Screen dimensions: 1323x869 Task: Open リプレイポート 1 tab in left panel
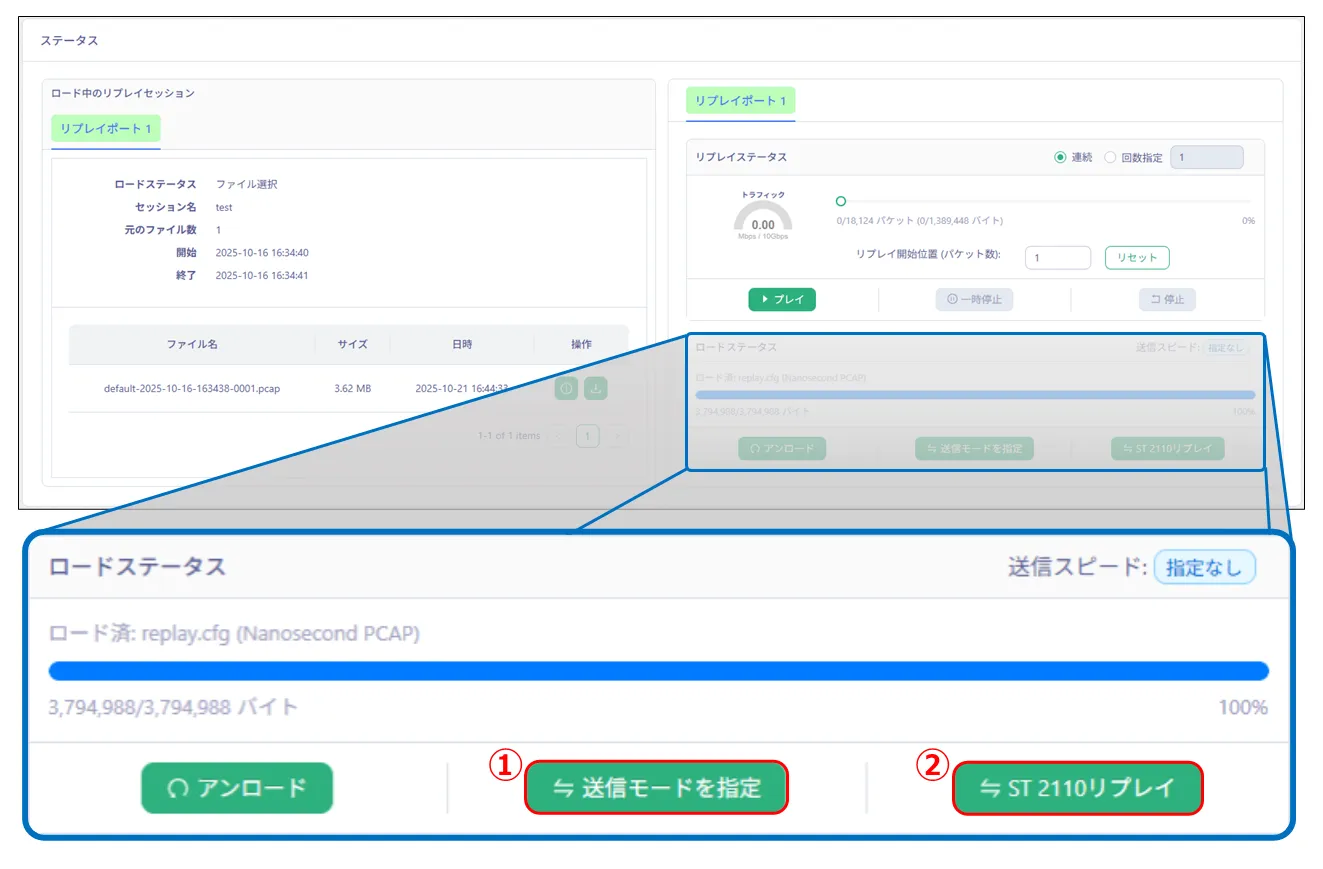[106, 129]
